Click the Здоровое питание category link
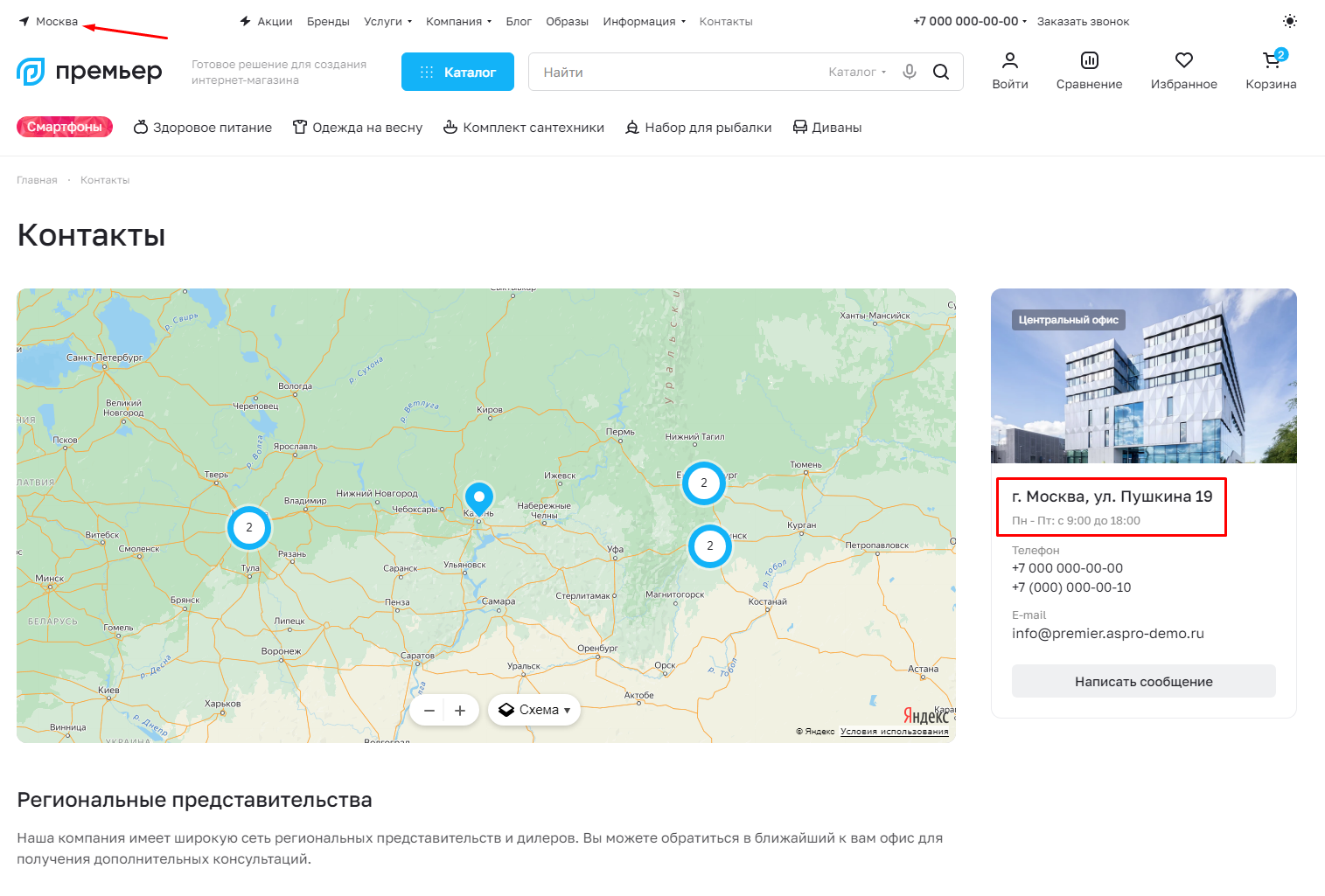The image size is (1325, 896). (x=213, y=128)
